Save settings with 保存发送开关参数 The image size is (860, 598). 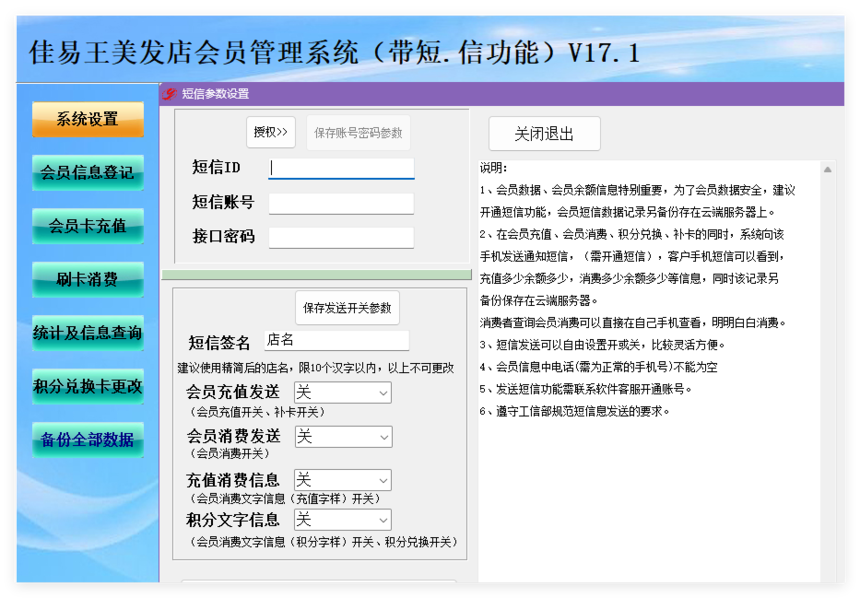[x=347, y=308]
